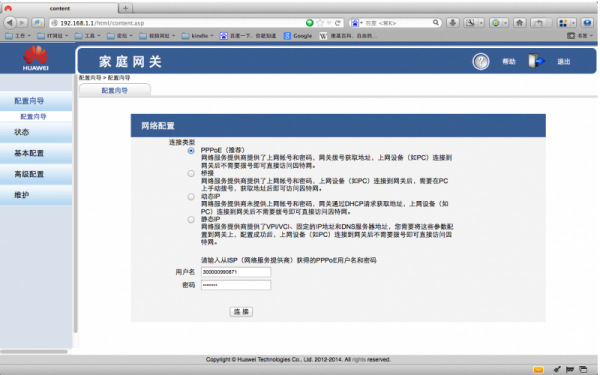Switch to the 配置向导 page tab
This screenshot has width=600, height=375.
115,90
